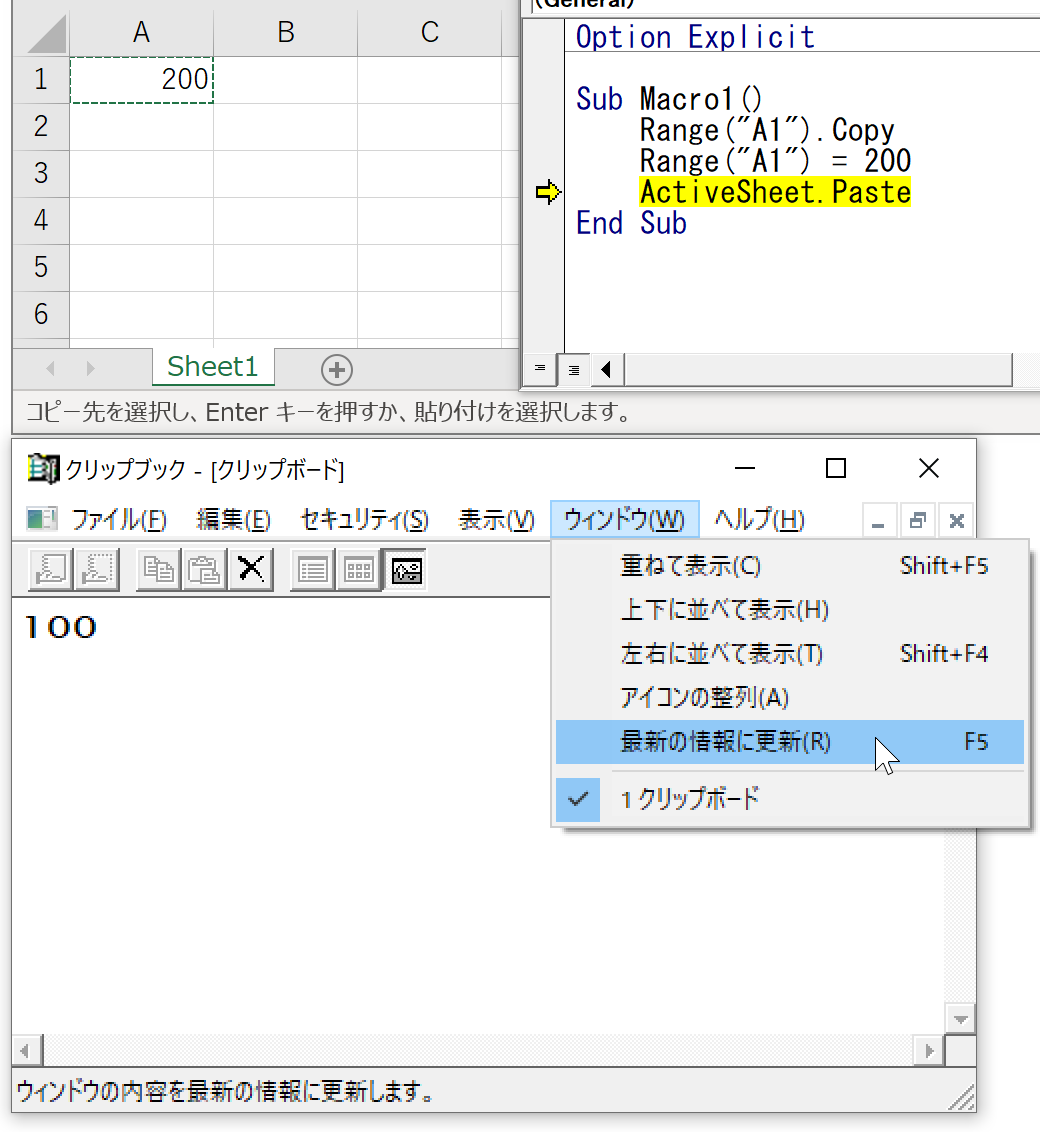Select column B header
The width and height of the screenshot is (1040, 1132).
coord(286,32)
